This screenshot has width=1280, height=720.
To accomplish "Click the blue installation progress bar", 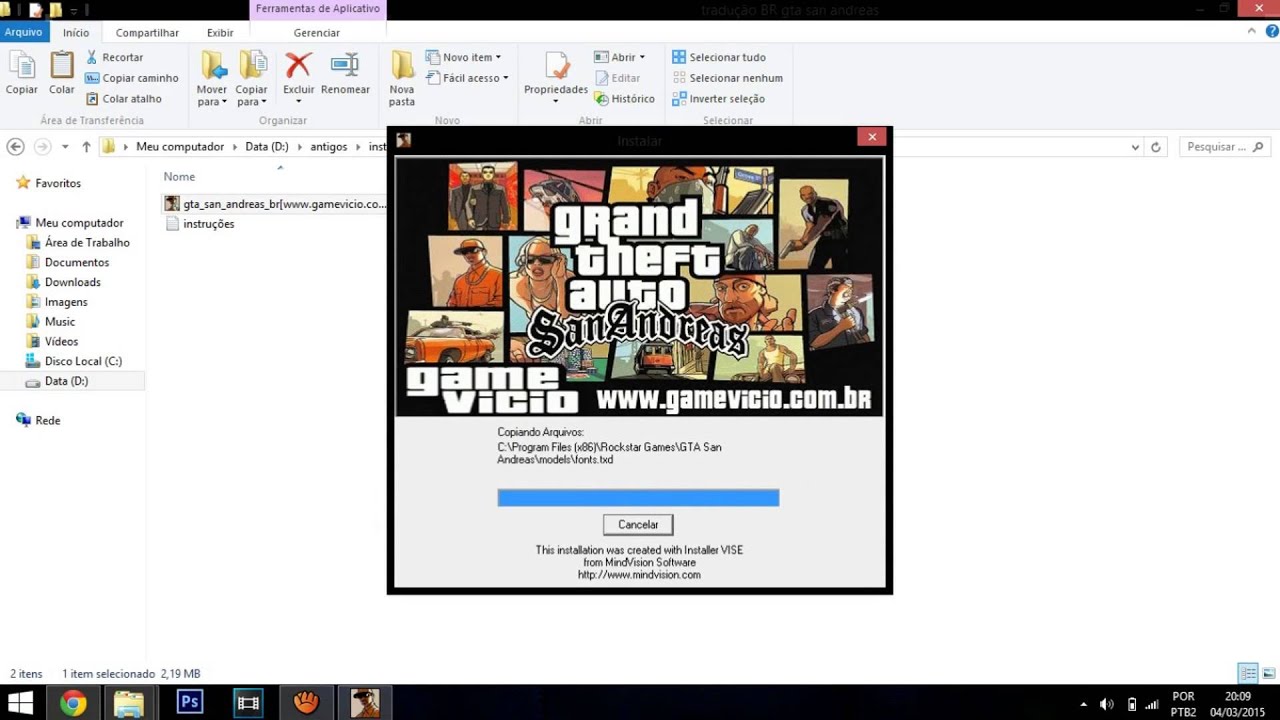I will [x=638, y=497].
